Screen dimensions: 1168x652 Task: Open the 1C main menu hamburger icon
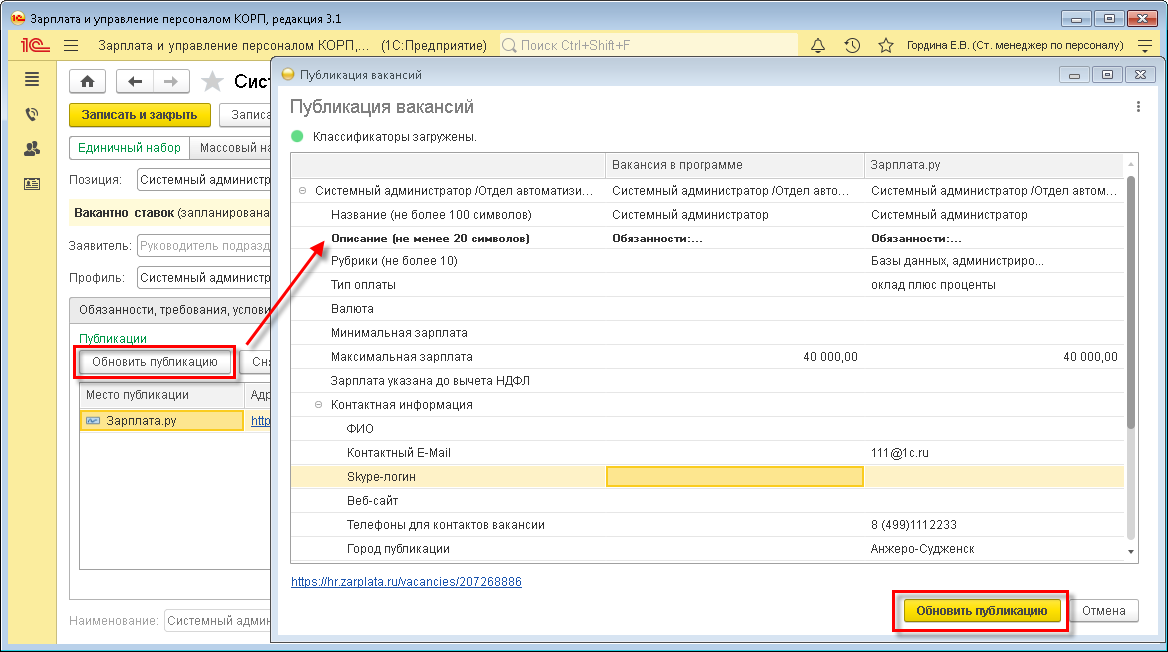[x=71, y=45]
